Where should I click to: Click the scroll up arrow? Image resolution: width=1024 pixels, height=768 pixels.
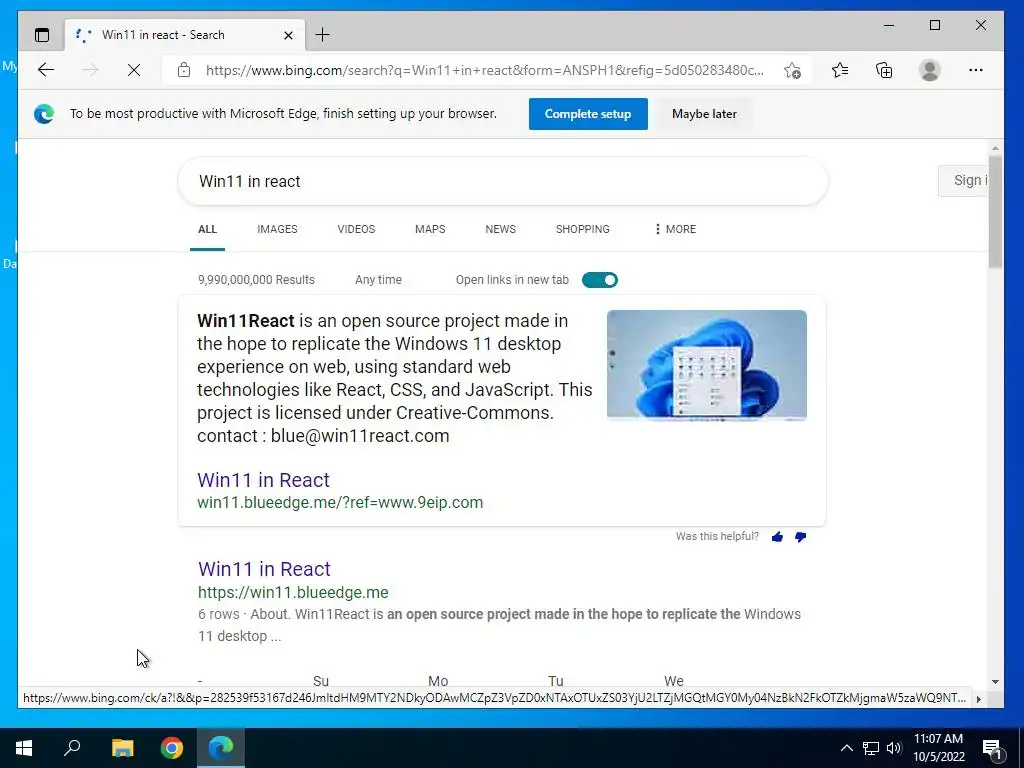pos(995,148)
